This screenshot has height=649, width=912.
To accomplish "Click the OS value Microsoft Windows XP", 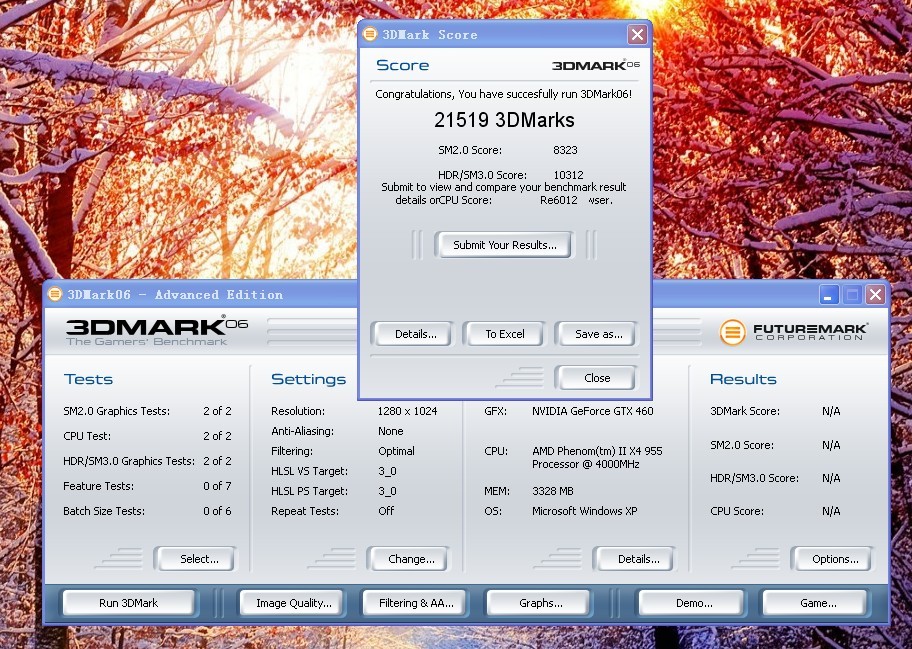I will click(585, 511).
